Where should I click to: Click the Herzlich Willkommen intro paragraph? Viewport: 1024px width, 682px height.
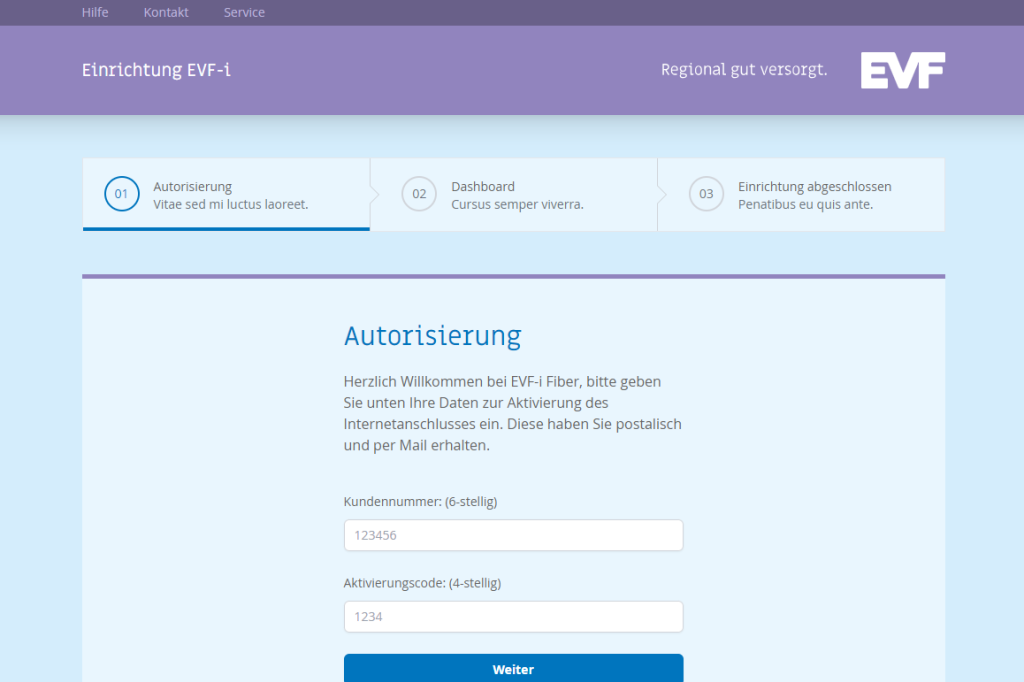click(512, 414)
